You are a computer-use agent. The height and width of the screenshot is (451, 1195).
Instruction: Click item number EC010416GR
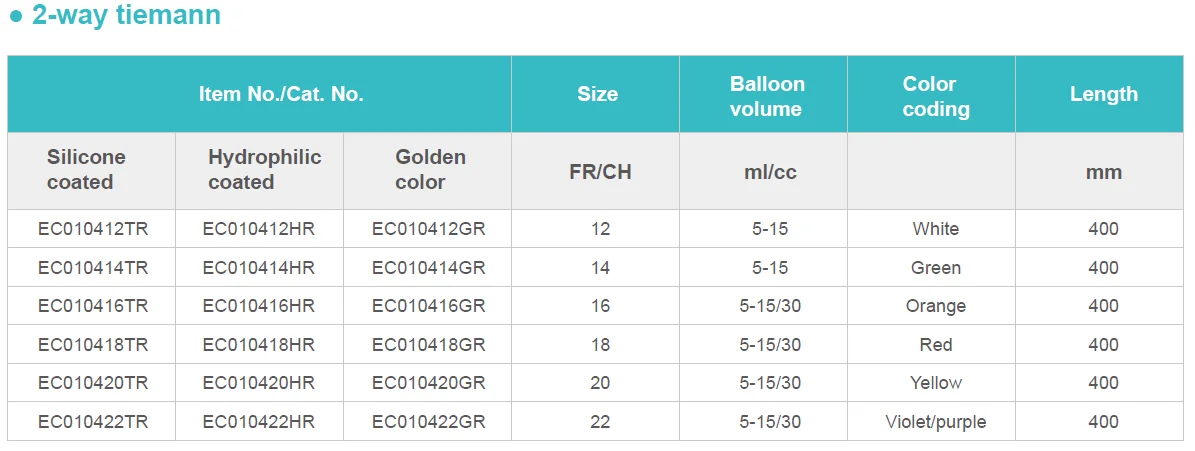pyautogui.click(x=428, y=306)
